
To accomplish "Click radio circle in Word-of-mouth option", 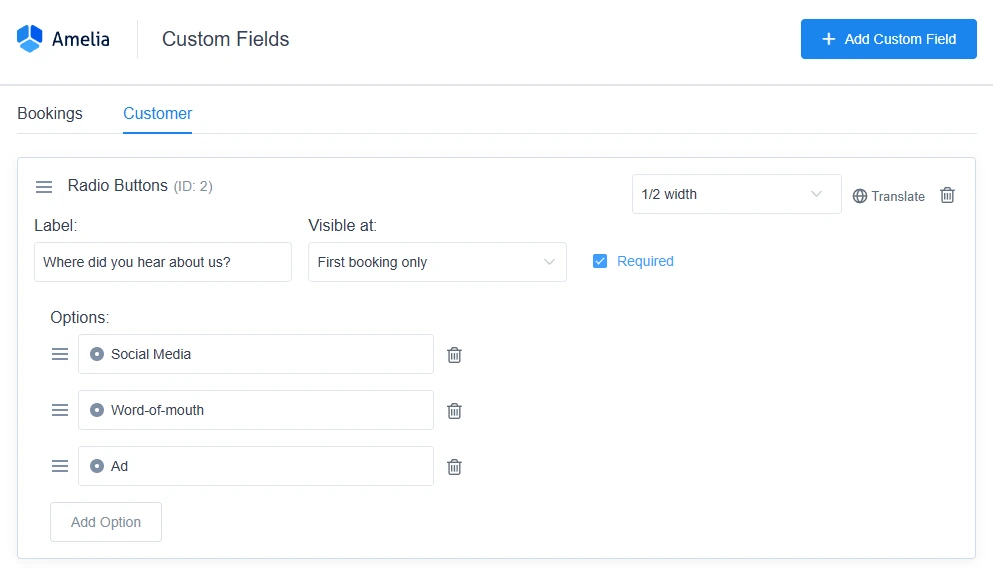I will click(97, 410).
